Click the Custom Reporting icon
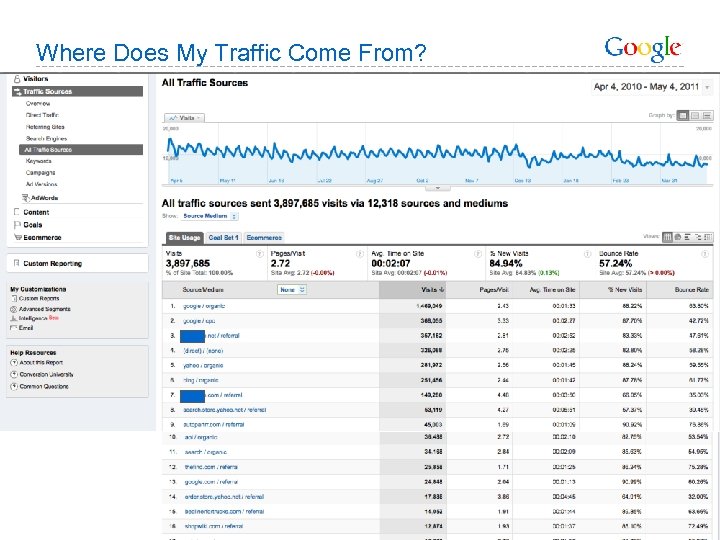This screenshot has width=720, height=540. pyautogui.click(x=17, y=263)
